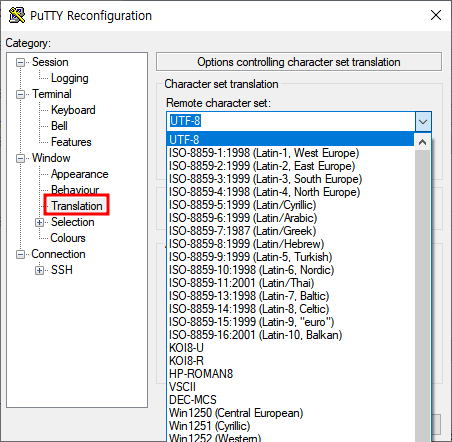This screenshot has height=442, width=452.
Task: Choose UTF-8 in the dropdown list
Action: coord(290,140)
